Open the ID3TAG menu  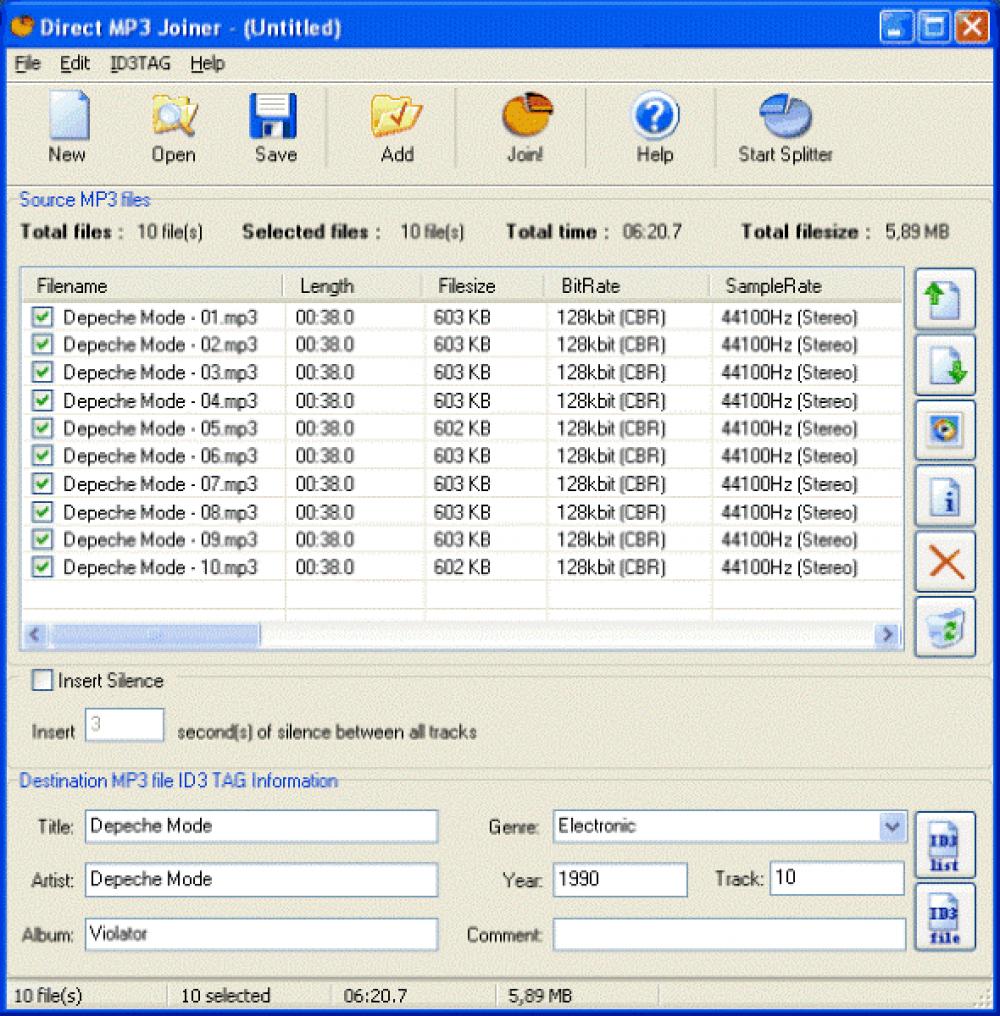click(139, 63)
